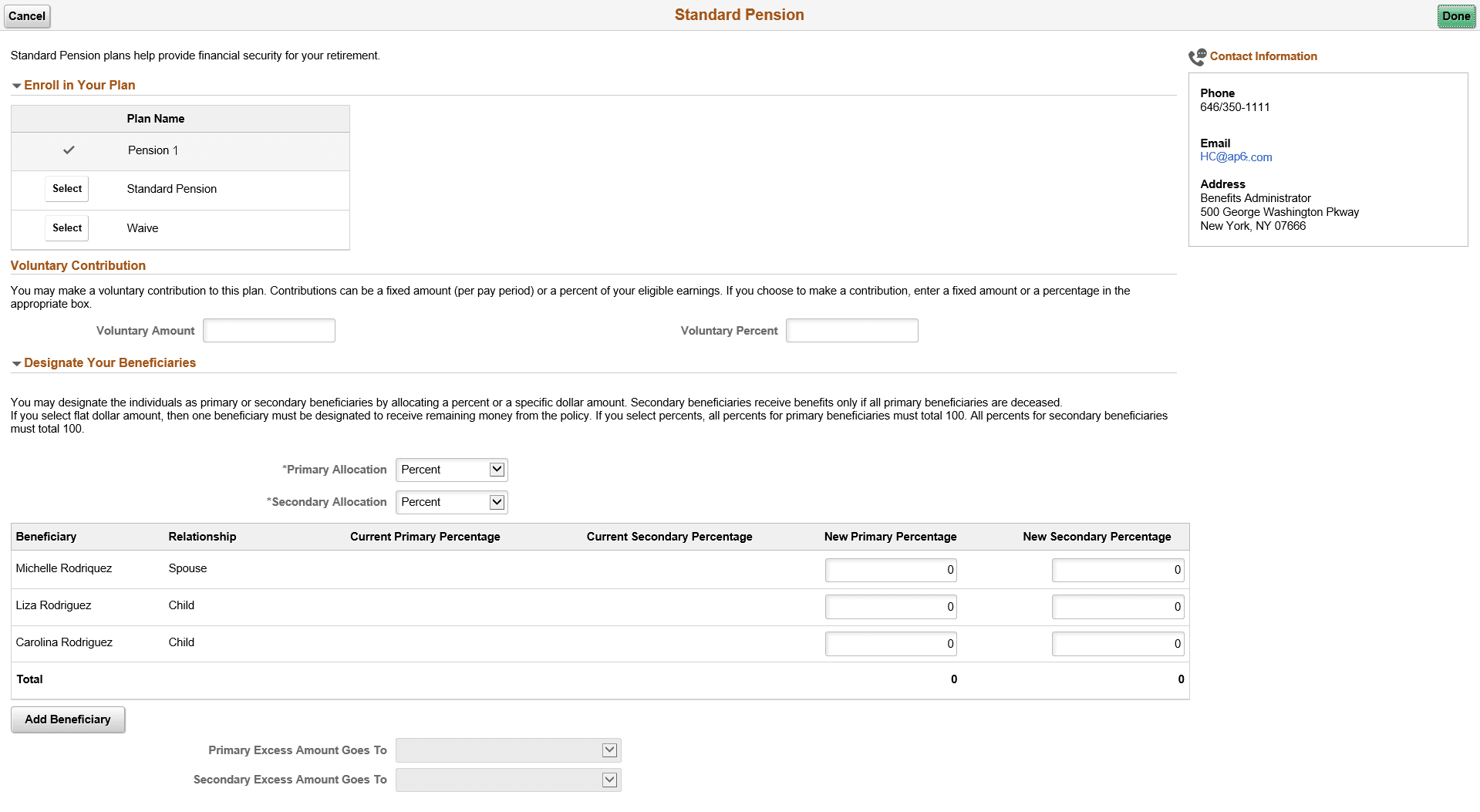This screenshot has height=812, width=1480.
Task: Click the checkmark beside Pension 1
Action: click(69, 150)
